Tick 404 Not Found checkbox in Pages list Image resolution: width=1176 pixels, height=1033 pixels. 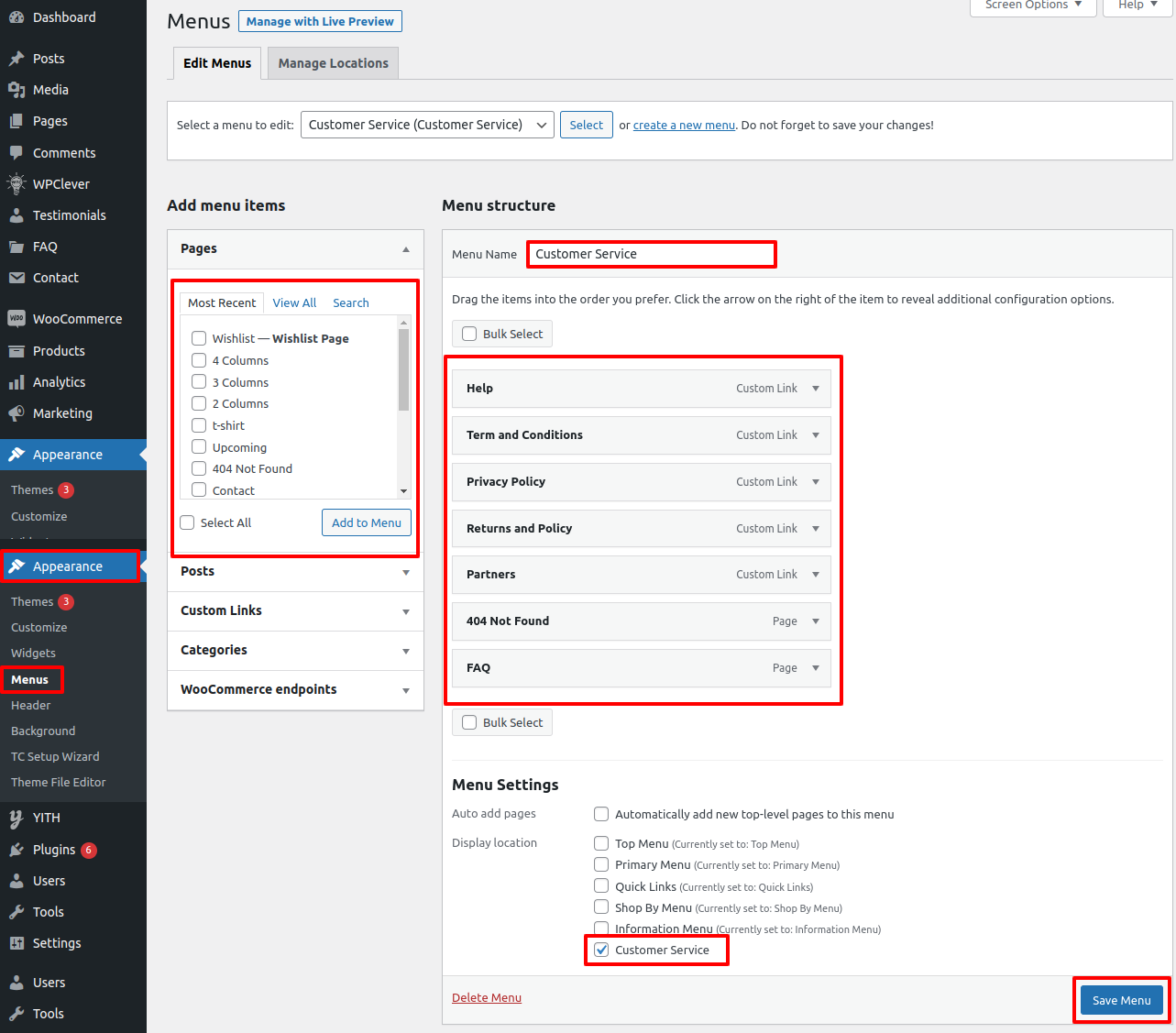pos(199,468)
